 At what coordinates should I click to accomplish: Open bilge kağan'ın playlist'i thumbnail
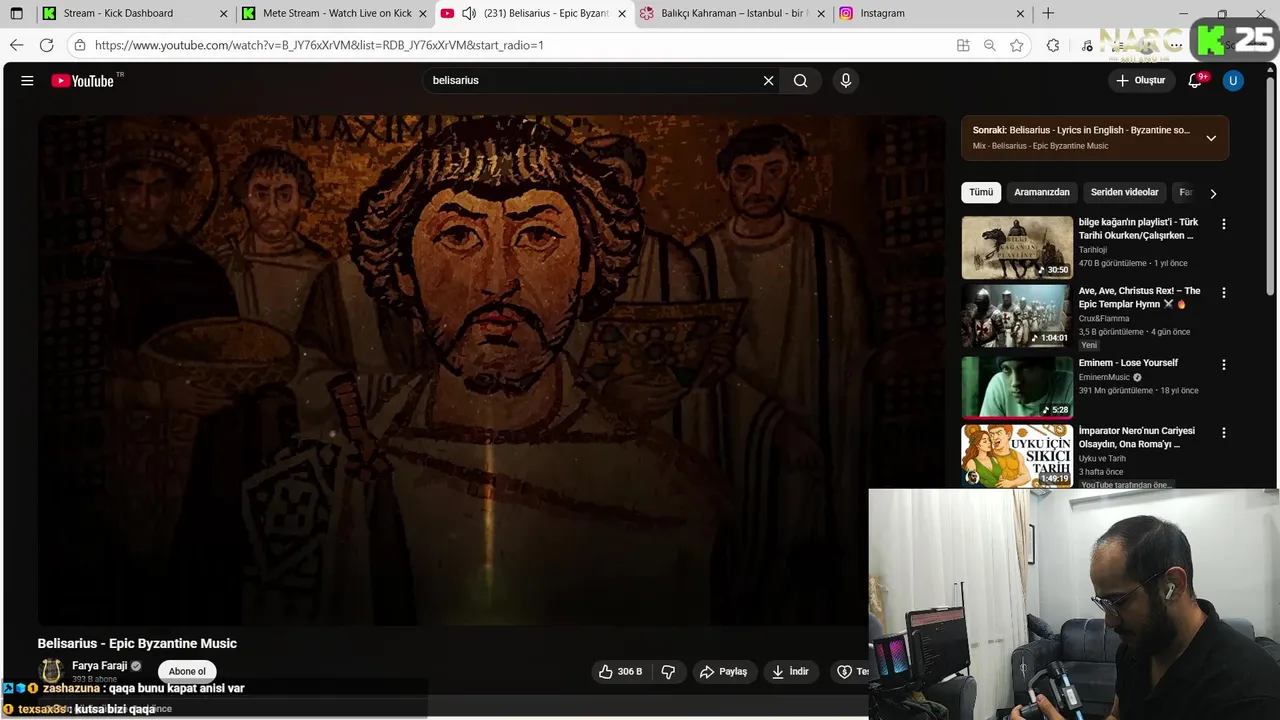click(x=1017, y=247)
